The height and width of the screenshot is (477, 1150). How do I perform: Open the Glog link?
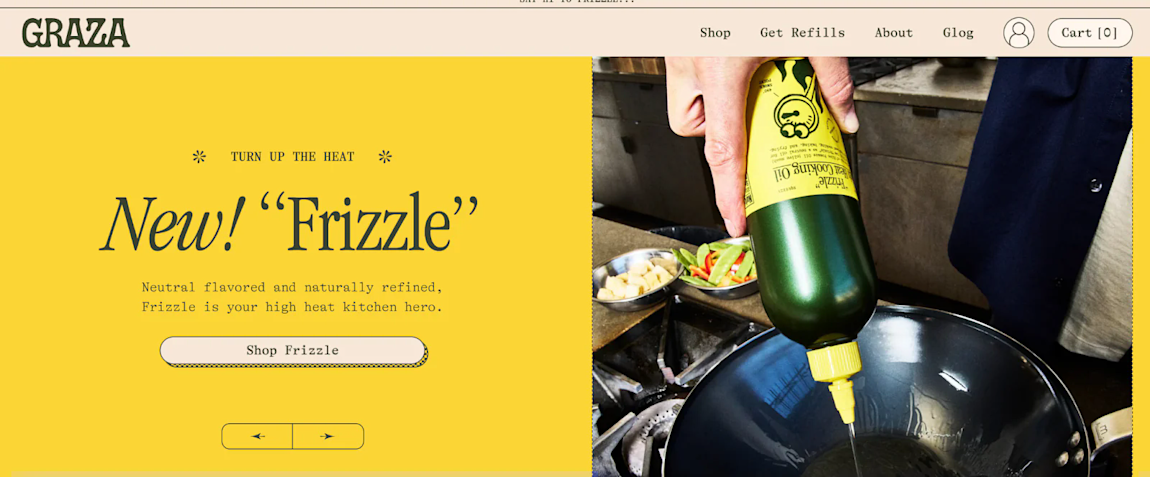click(958, 33)
